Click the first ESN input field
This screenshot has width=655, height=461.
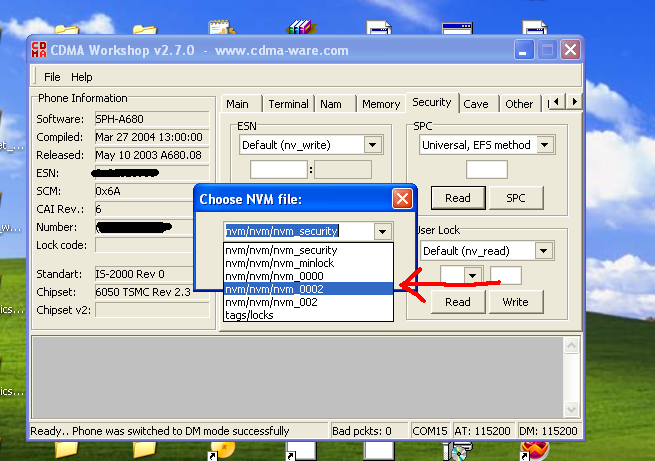(x=279, y=170)
